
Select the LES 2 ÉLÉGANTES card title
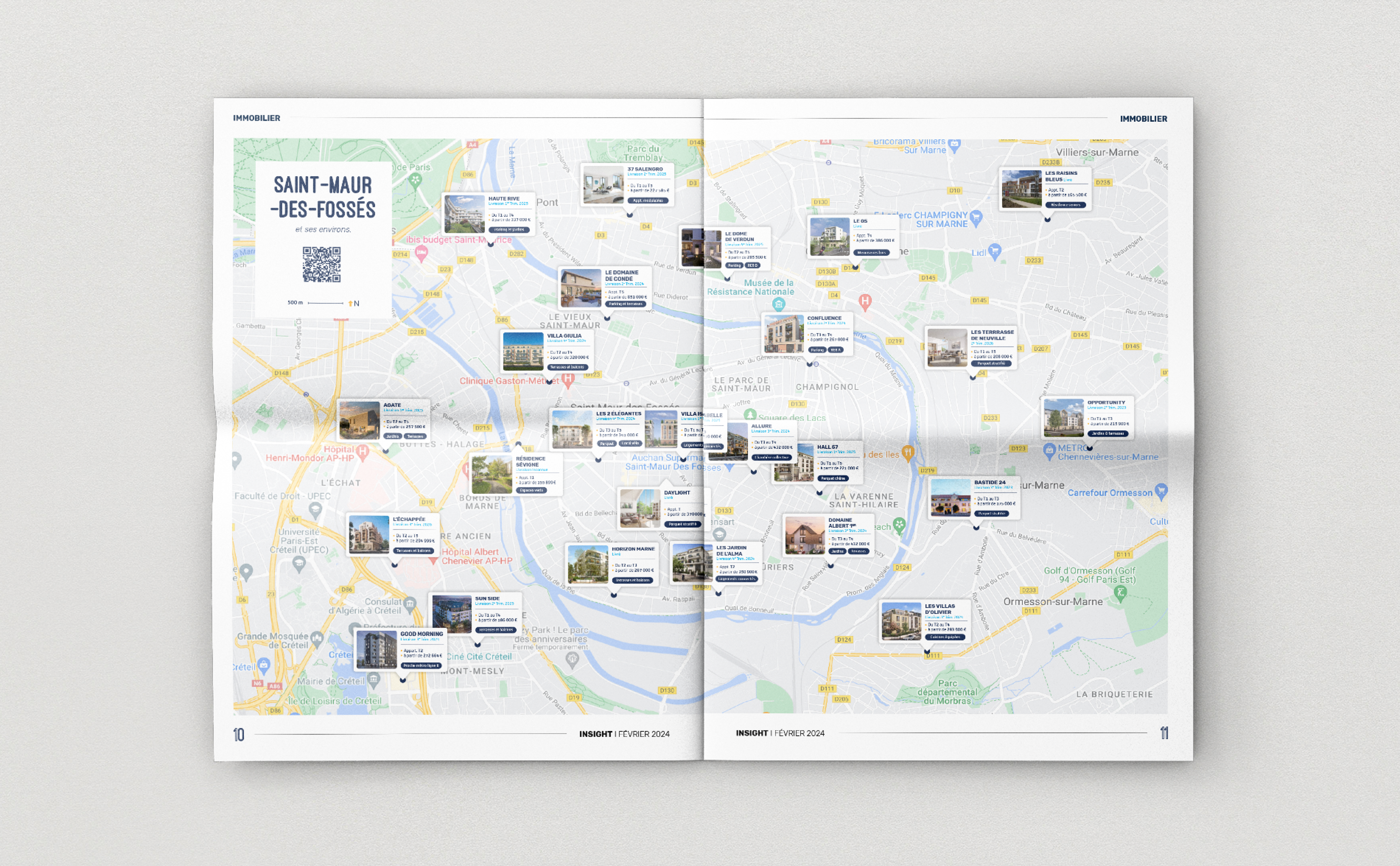coord(619,414)
